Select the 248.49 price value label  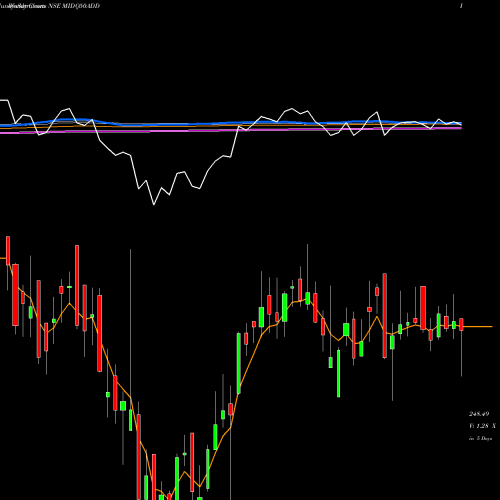pos(479,414)
